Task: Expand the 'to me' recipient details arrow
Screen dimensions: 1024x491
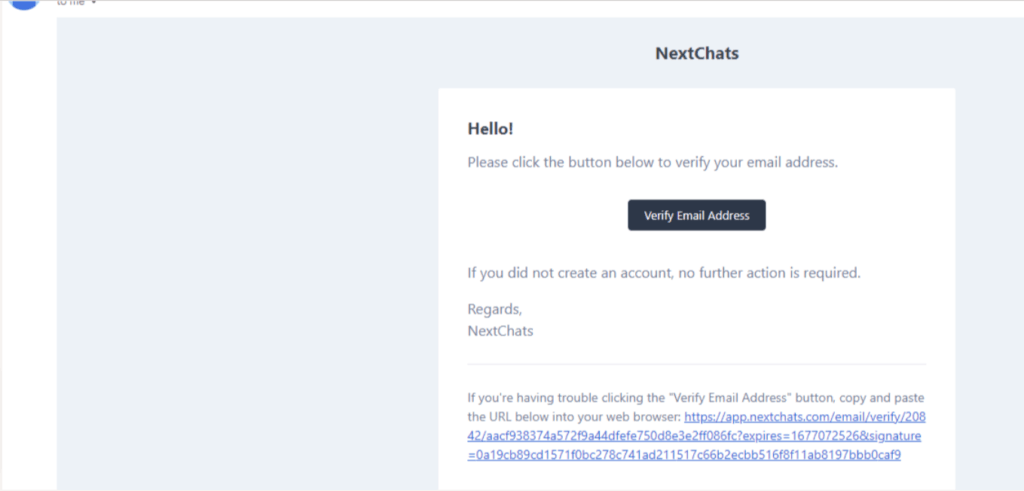Action: click(94, 3)
